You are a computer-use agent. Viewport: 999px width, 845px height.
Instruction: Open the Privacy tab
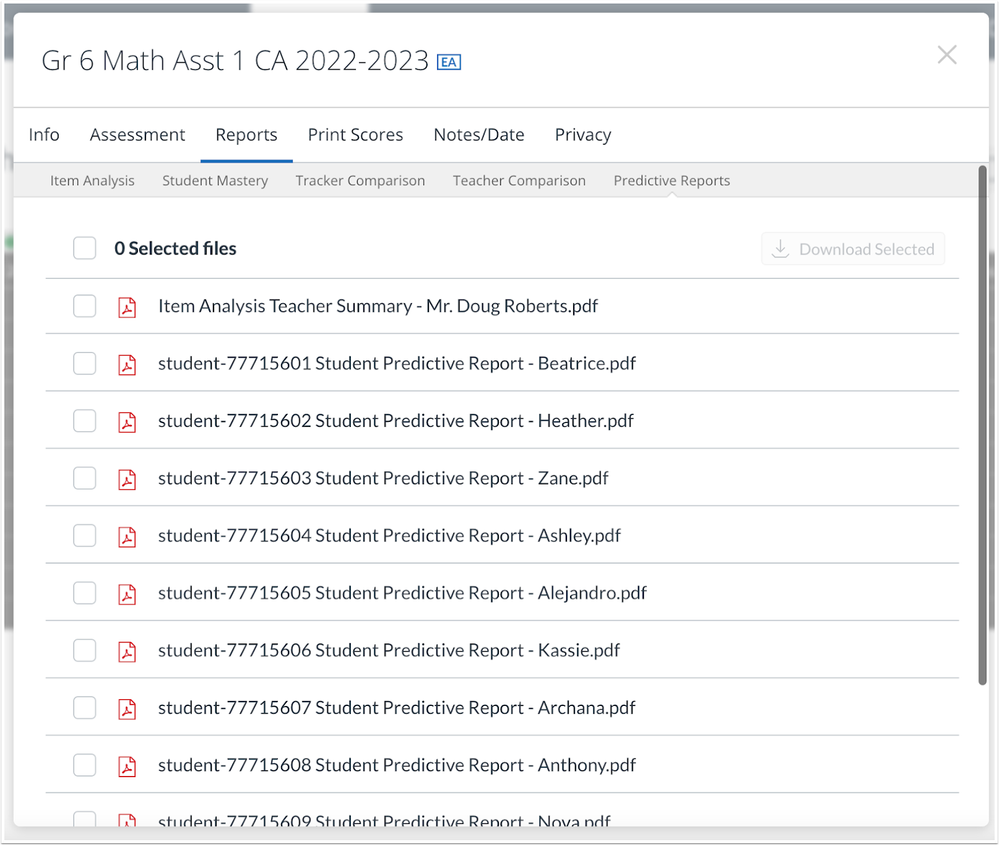[583, 134]
